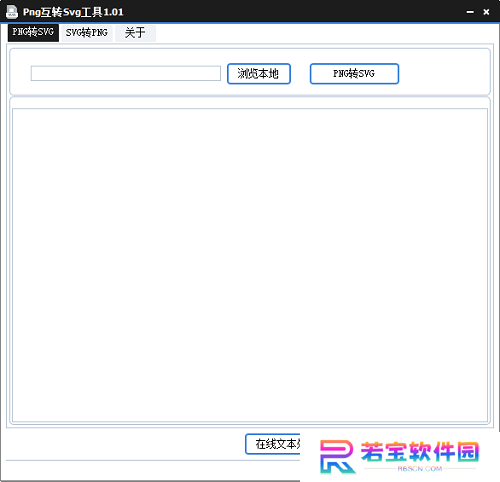Image resolution: width=500 pixels, height=482 pixels.
Task: Click the 浏览本地 browse button
Action: coord(259,74)
